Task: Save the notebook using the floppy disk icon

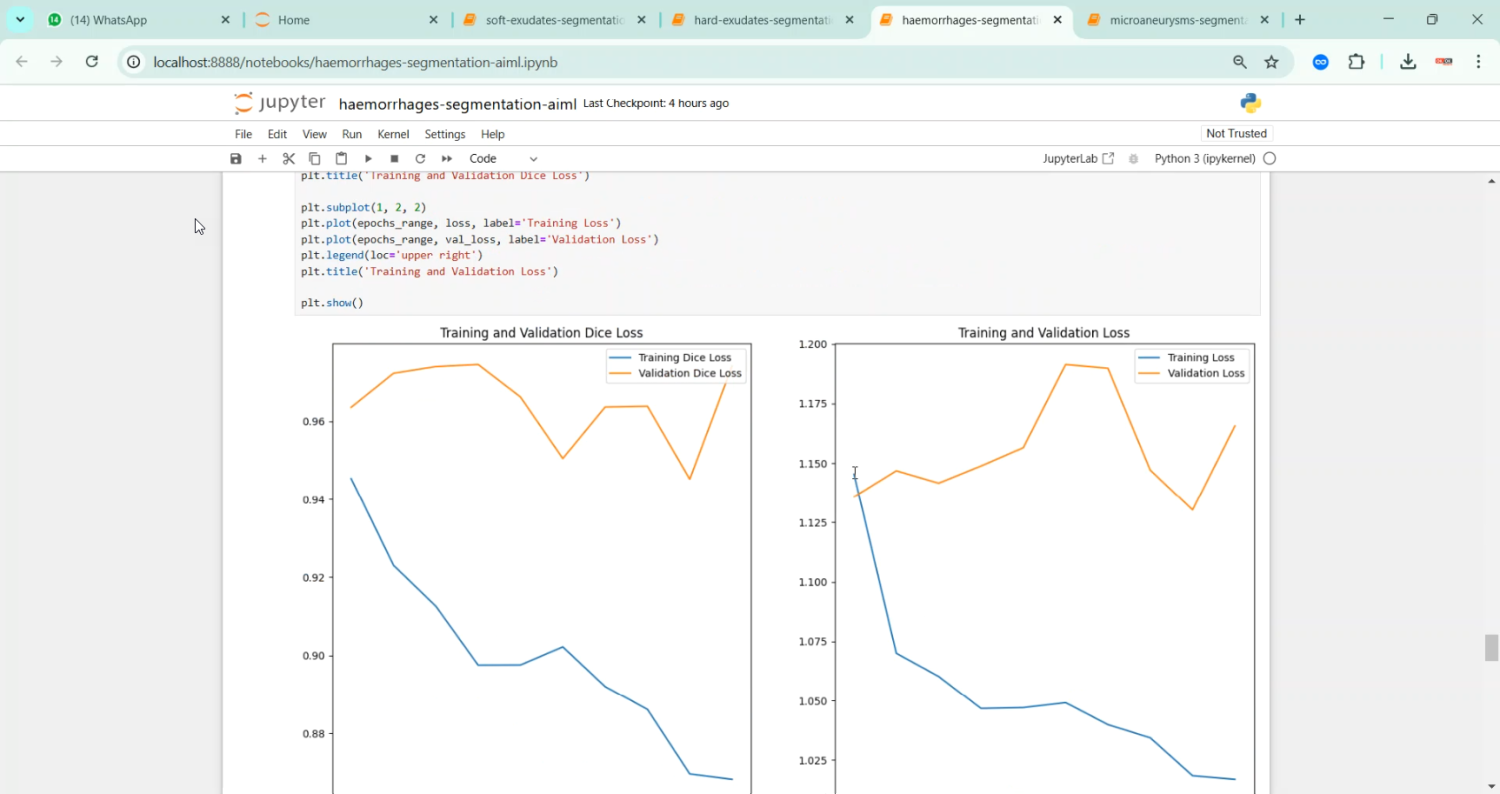Action: click(236, 159)
